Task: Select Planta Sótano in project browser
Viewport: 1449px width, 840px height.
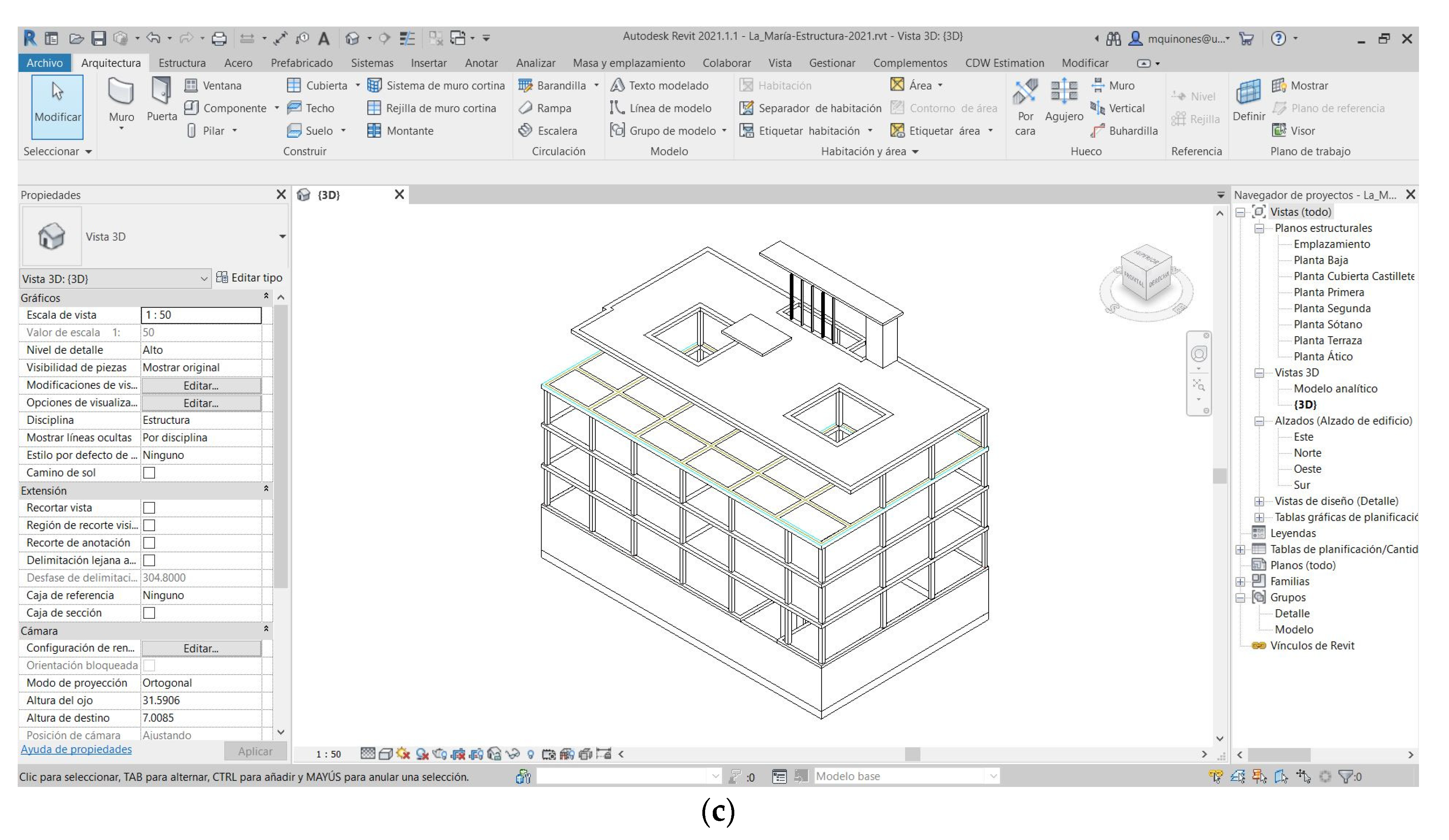Action: point(1328,325)
